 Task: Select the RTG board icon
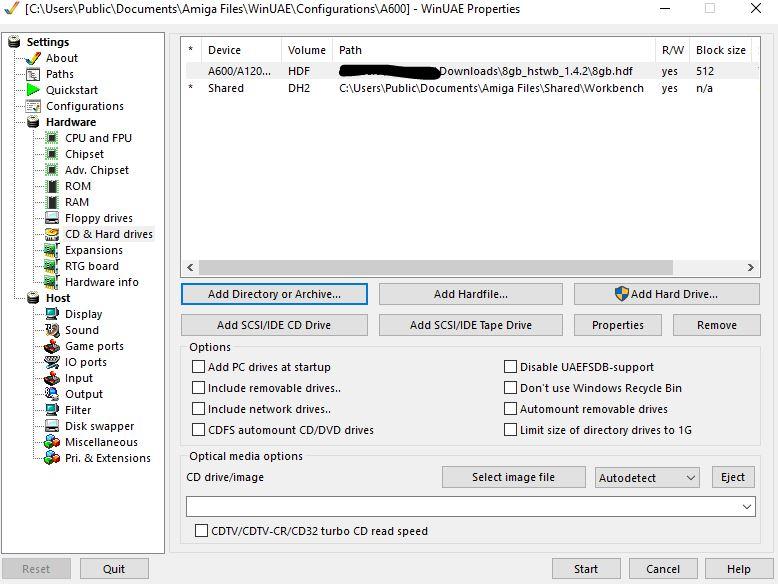52,266
